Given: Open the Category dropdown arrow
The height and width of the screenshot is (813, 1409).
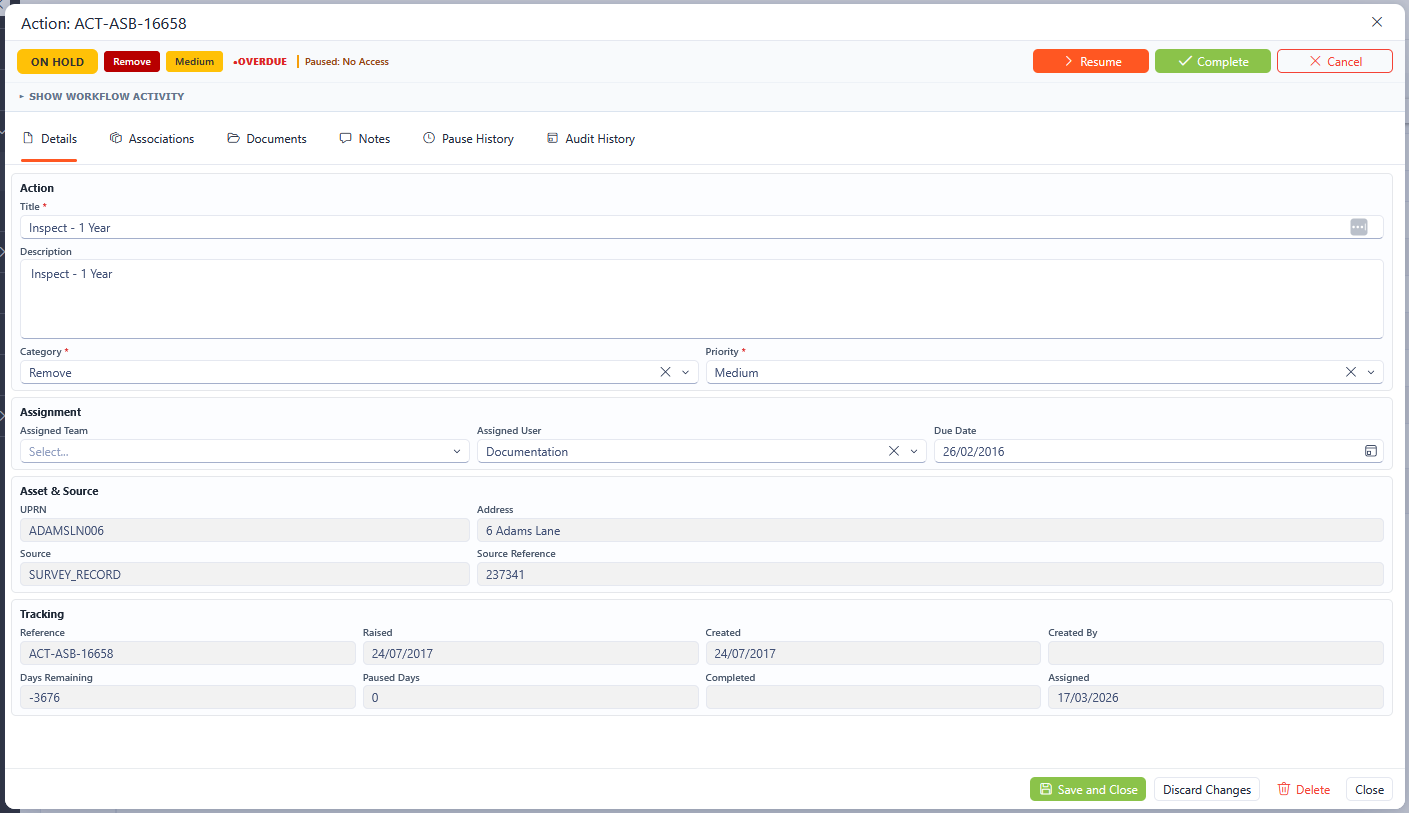Looking at the screenshot, I should point(686,372).
